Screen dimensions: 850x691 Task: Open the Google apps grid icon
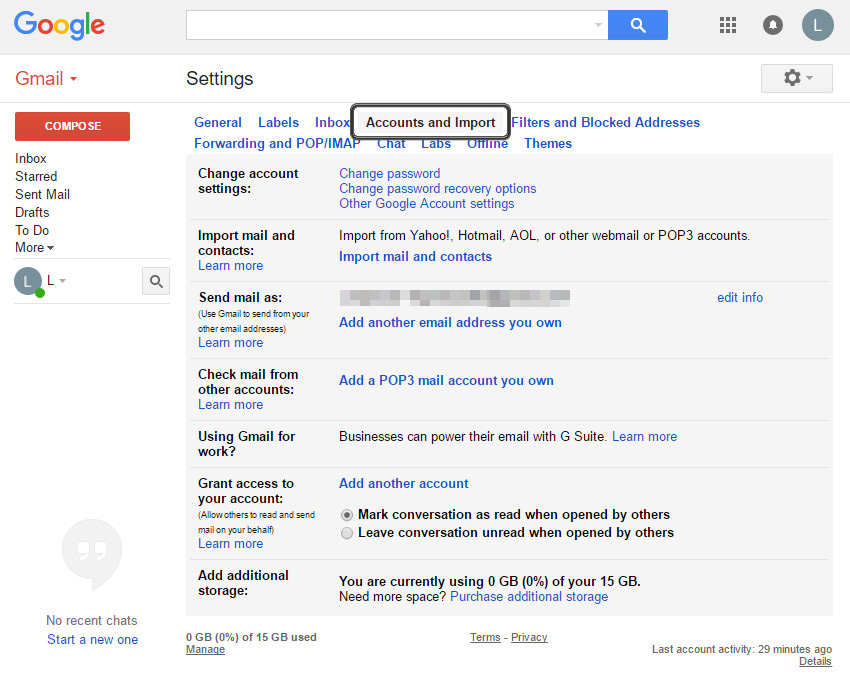[728, 25]
